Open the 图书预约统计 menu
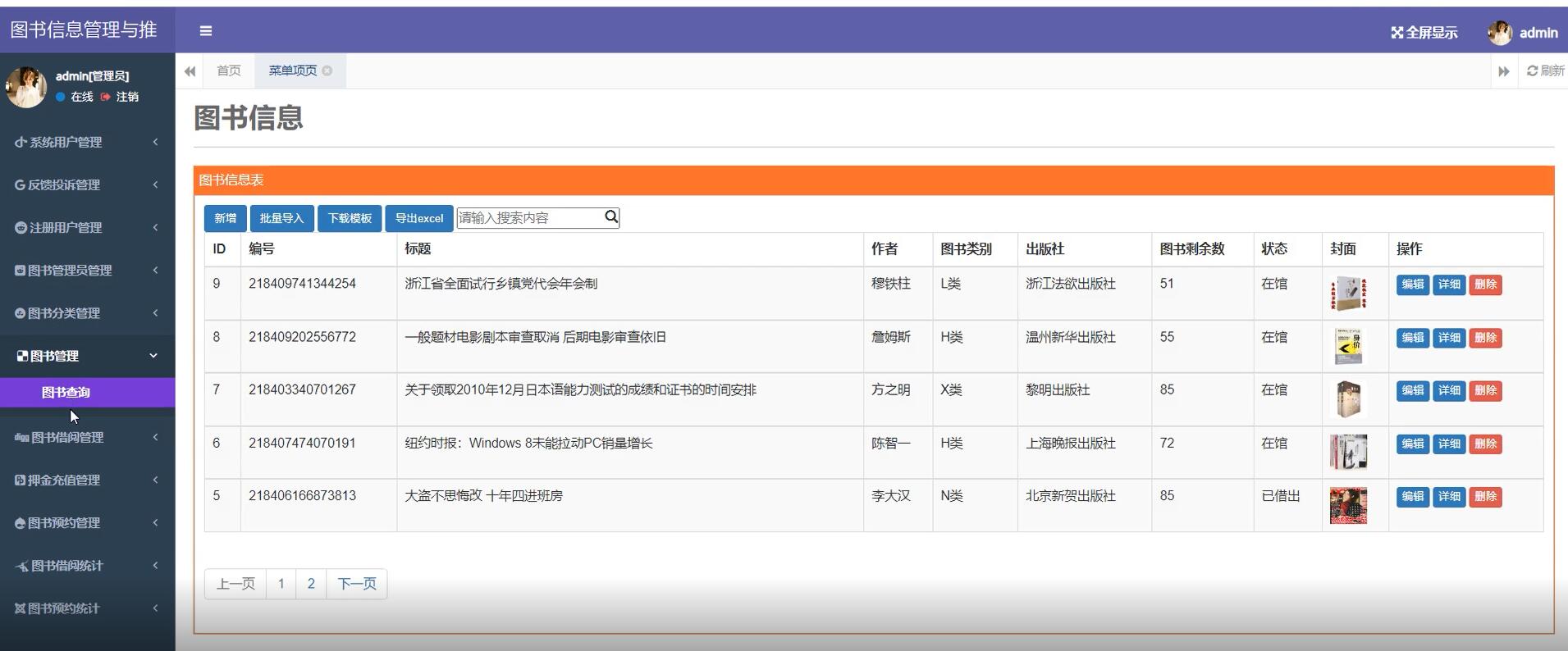Screen dimensions: 1568x651 [87, 608]
